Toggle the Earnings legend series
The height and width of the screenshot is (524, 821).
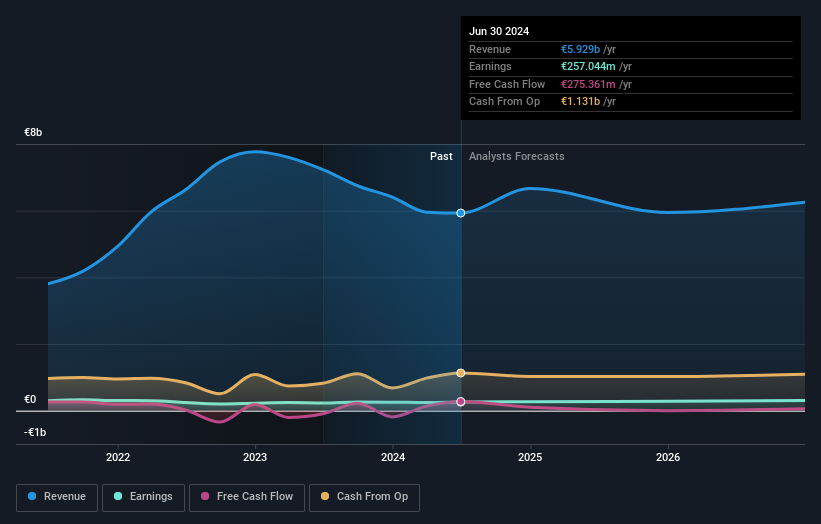click(x=143, y=497)
